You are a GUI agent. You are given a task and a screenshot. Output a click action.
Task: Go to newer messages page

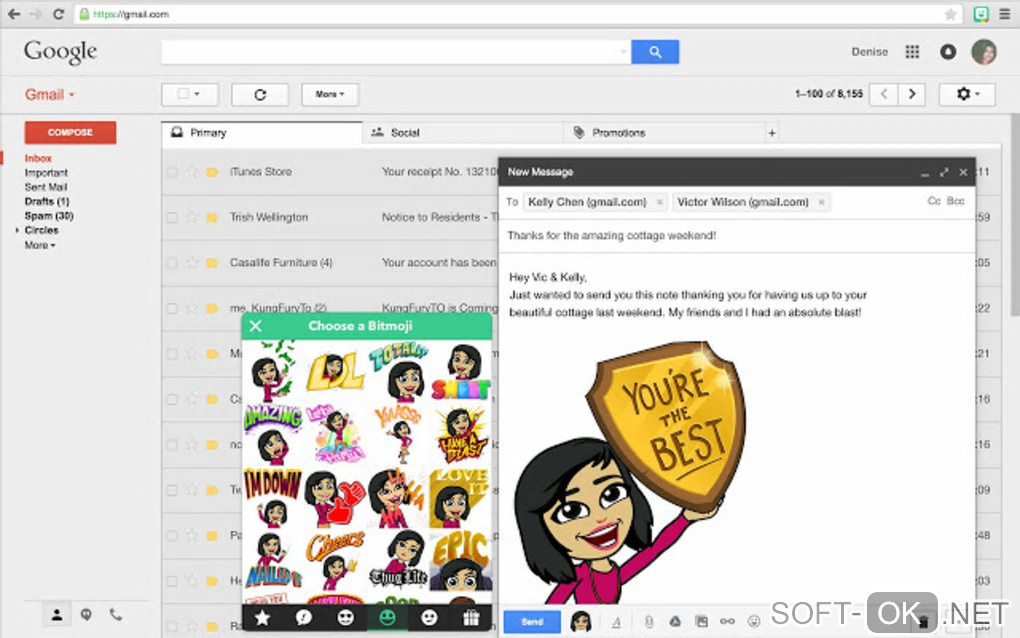click(884, 94)
